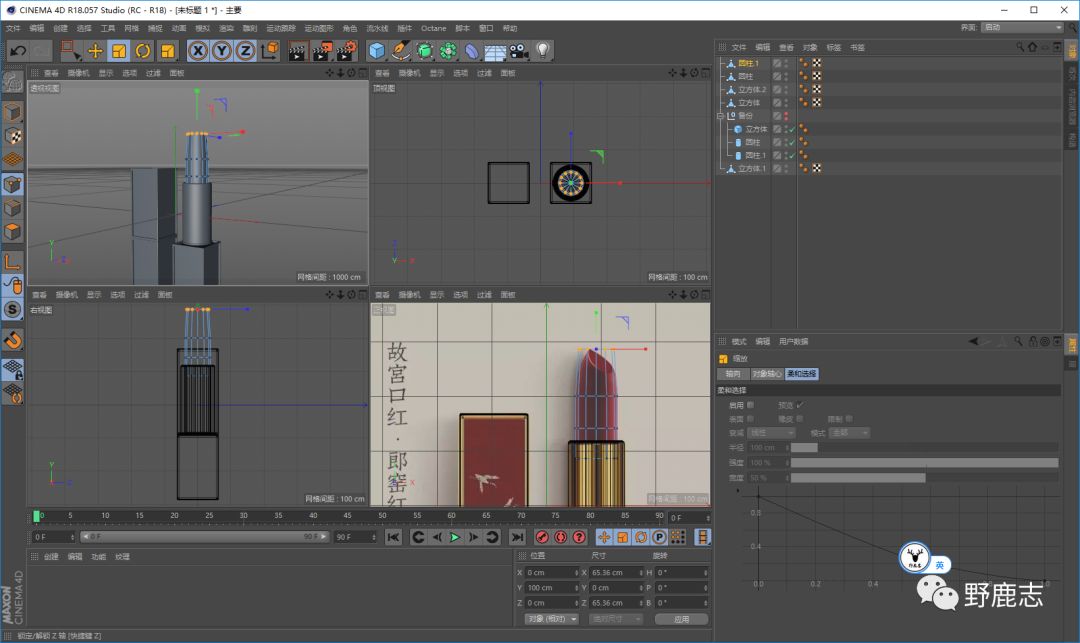Viewport: 1080px width, 643px height.
Task: Open the 界面 layout dropdown
Action: (x=1021, y=27)
